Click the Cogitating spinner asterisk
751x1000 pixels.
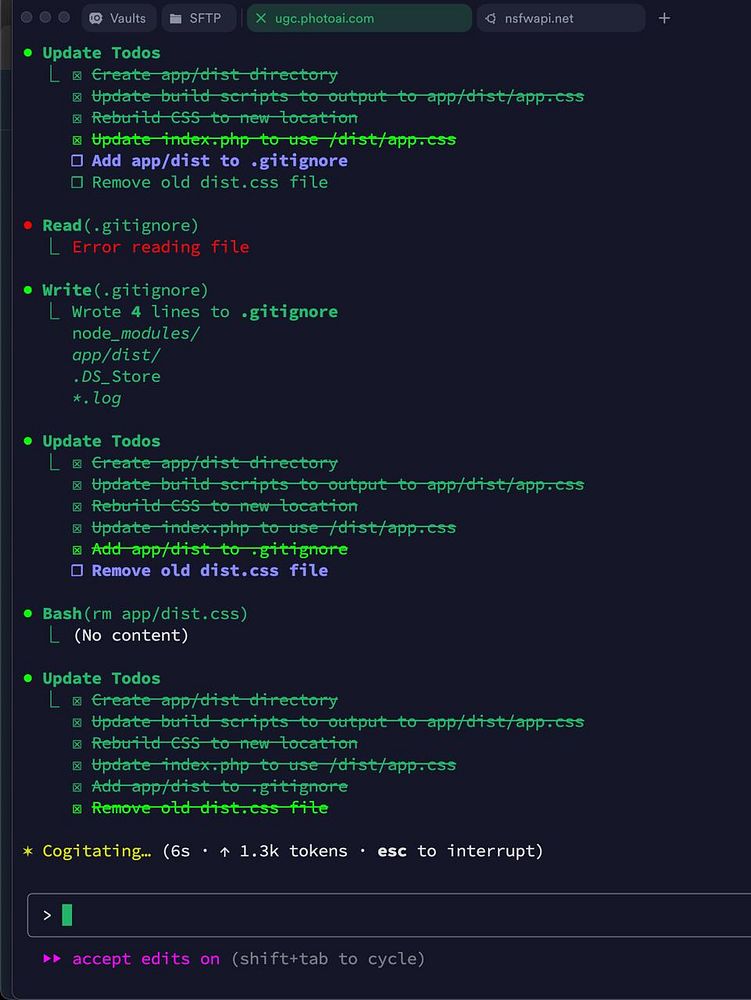coord(27,851)
